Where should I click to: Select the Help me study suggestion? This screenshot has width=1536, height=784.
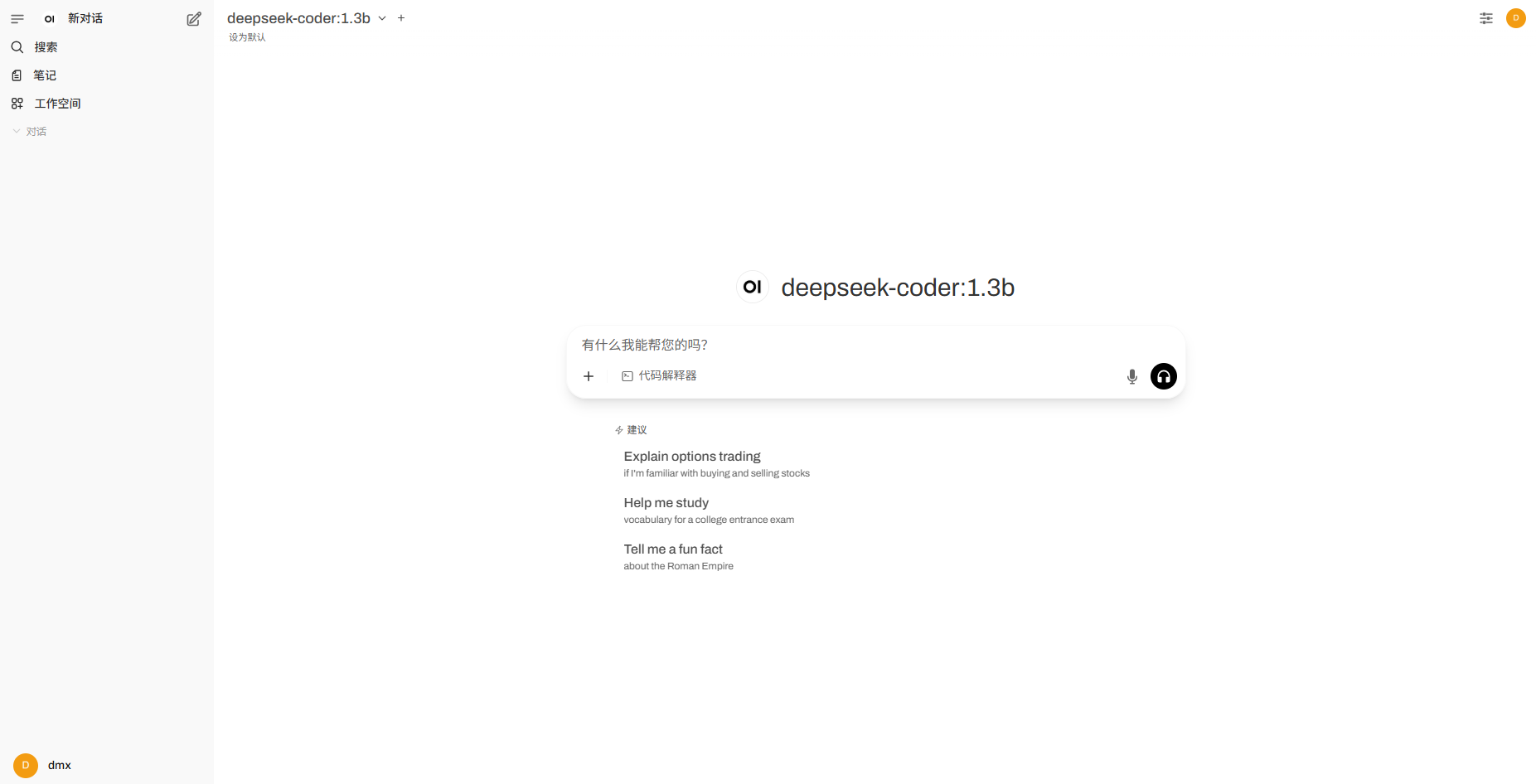point(709,511)
